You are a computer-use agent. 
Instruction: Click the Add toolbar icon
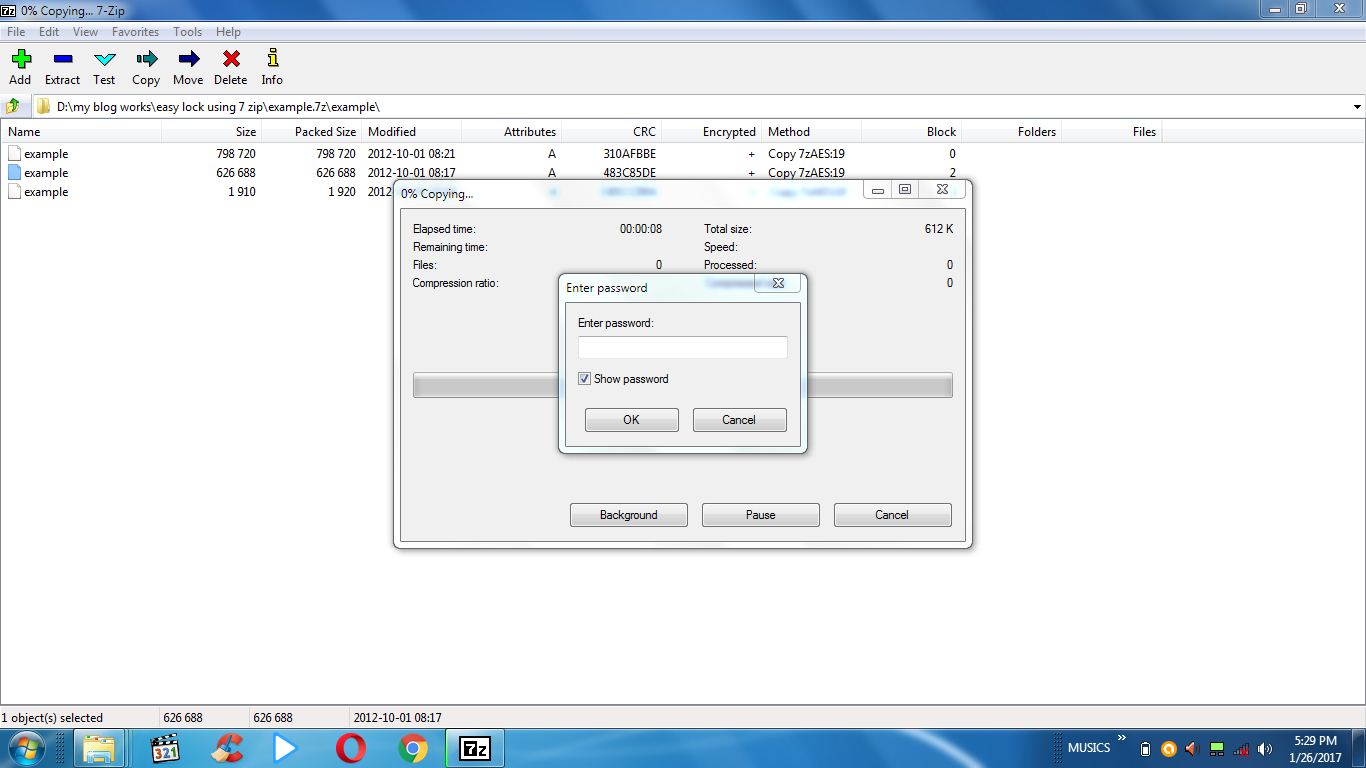tap(20, 59)
